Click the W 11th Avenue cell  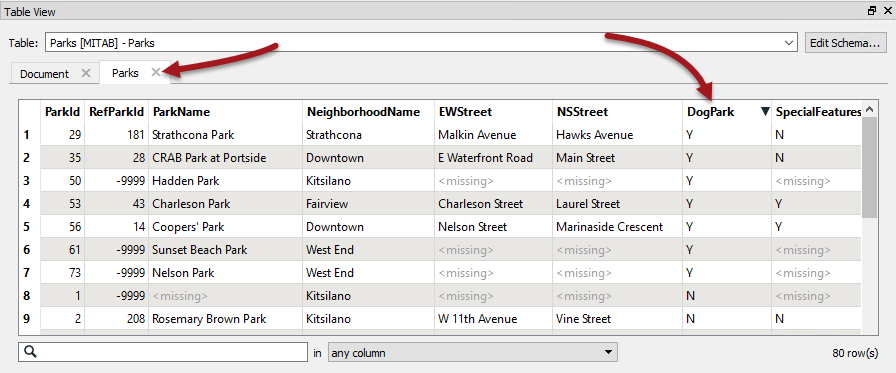494,319
